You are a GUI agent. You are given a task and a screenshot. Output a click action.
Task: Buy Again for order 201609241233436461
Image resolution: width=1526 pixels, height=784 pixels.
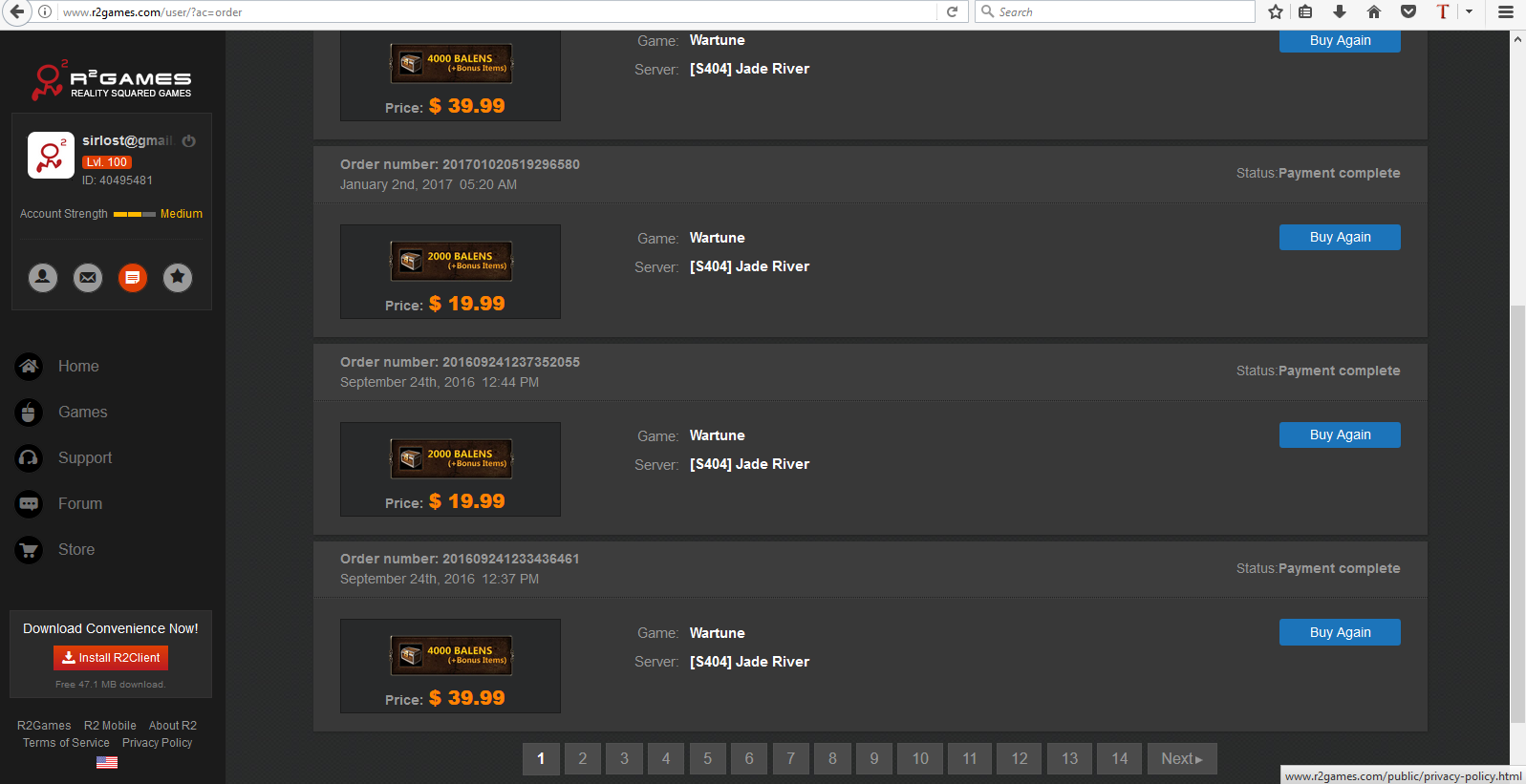pos(1340,632)
